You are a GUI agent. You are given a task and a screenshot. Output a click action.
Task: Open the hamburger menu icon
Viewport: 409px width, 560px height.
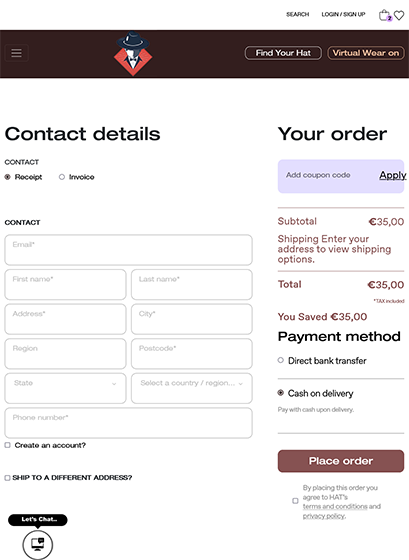(16, 53)
